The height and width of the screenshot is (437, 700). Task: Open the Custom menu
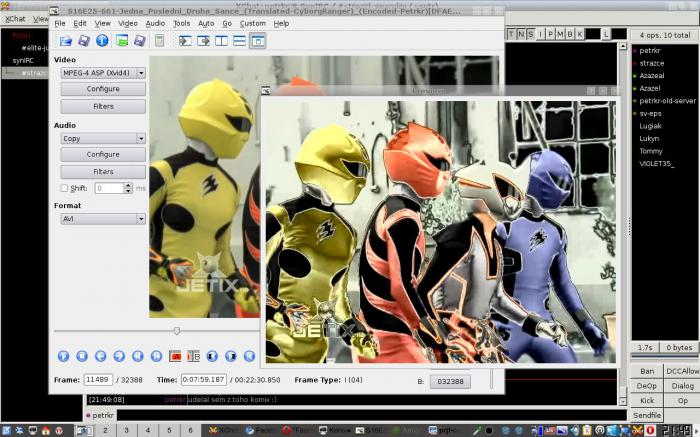[253, 23]
